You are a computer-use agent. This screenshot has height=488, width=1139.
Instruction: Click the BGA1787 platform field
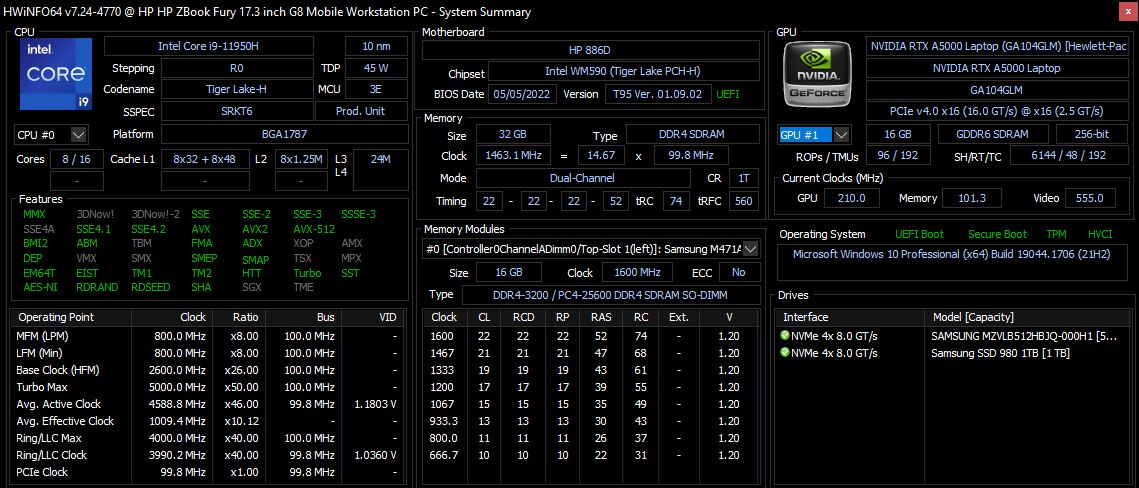(x=284, y=134)
